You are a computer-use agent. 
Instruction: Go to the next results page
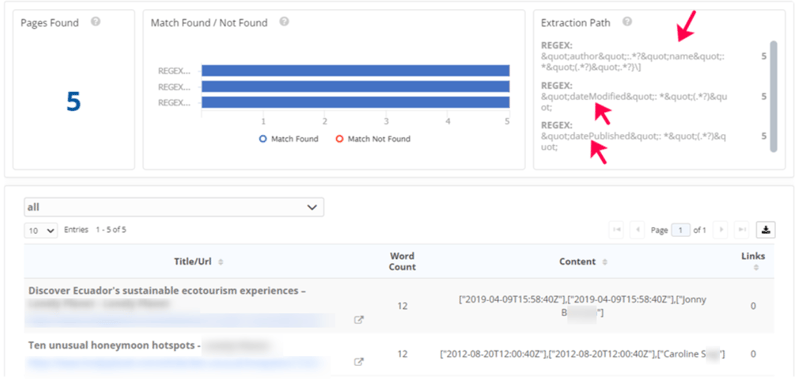pyautogui.click(x=720, y=230)
